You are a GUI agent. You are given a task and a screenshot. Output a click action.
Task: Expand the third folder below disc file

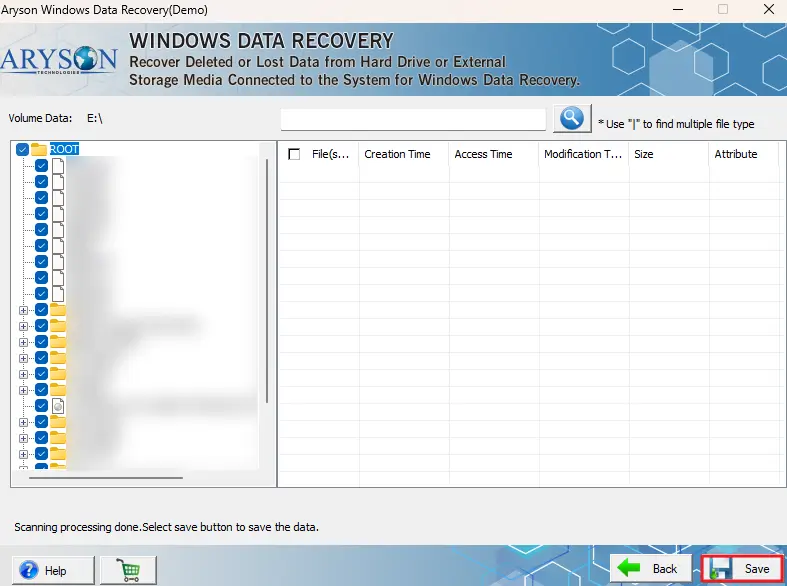(23, 455)
